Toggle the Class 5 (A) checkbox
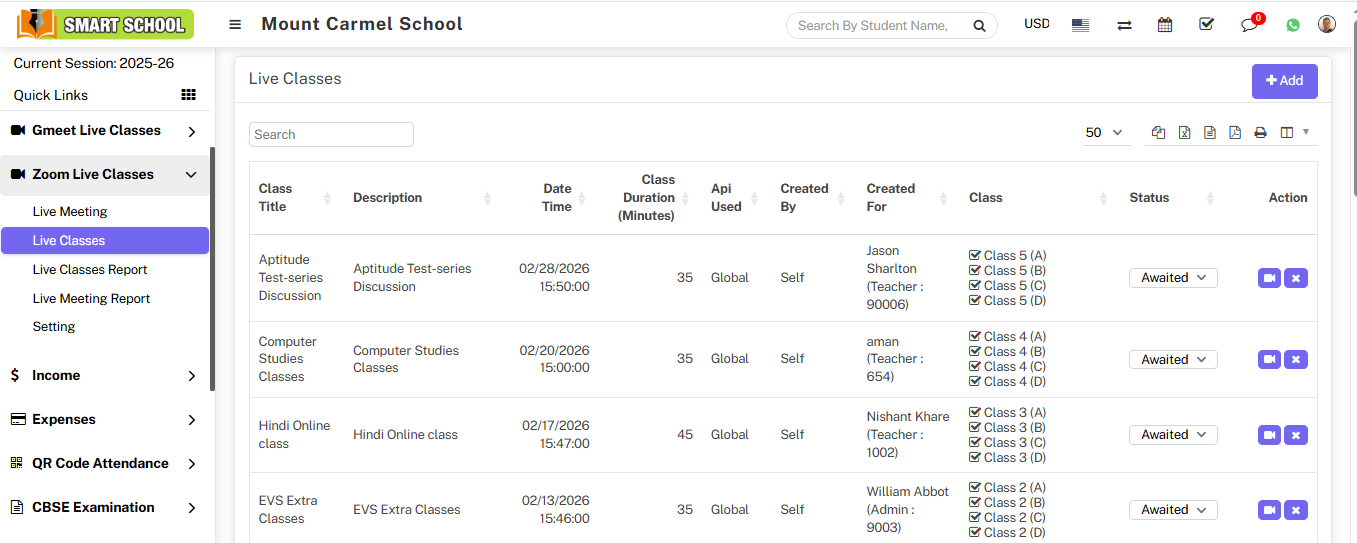 coord(975,255)
